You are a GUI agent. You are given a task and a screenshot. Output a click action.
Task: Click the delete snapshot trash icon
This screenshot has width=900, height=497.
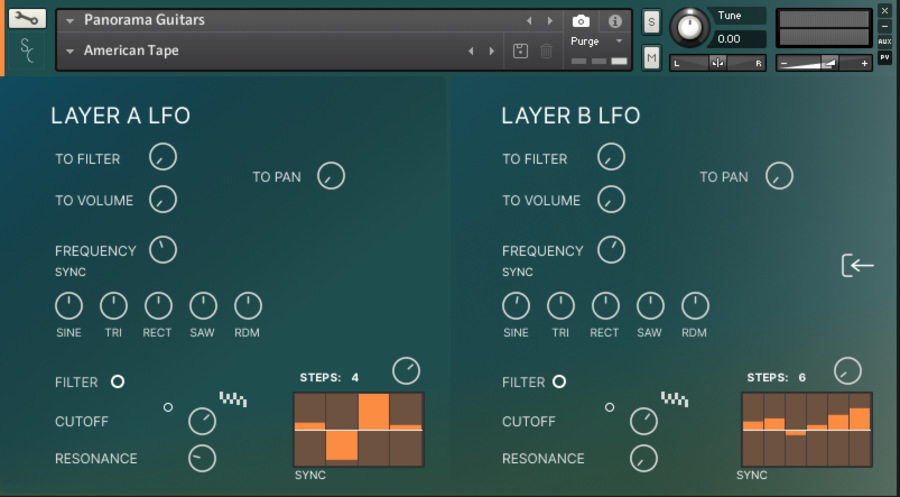point(546,51)
